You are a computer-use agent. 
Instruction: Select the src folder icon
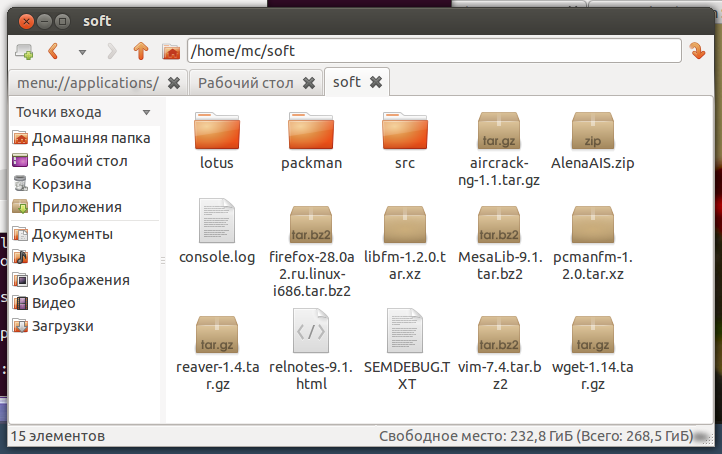pyautogui.click(x=405, y=130)
